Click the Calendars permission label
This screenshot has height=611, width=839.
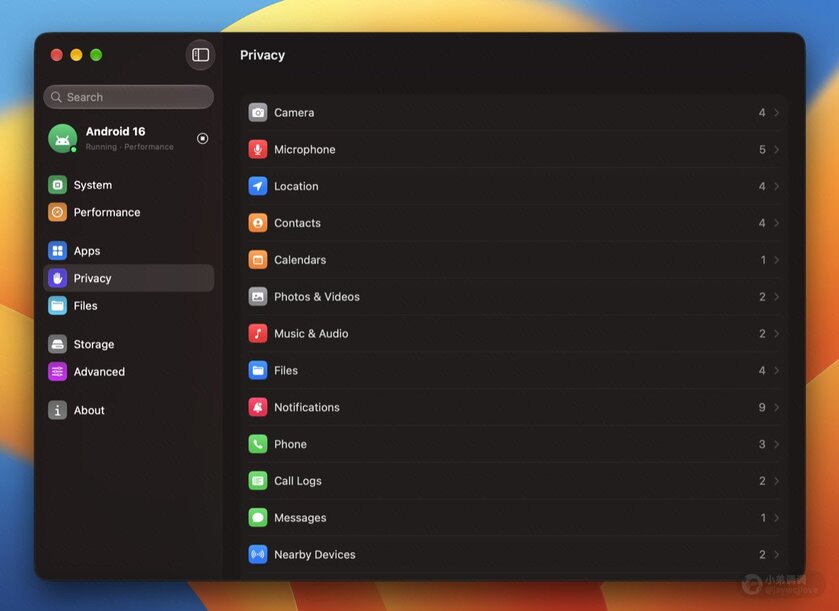point(300,260)
